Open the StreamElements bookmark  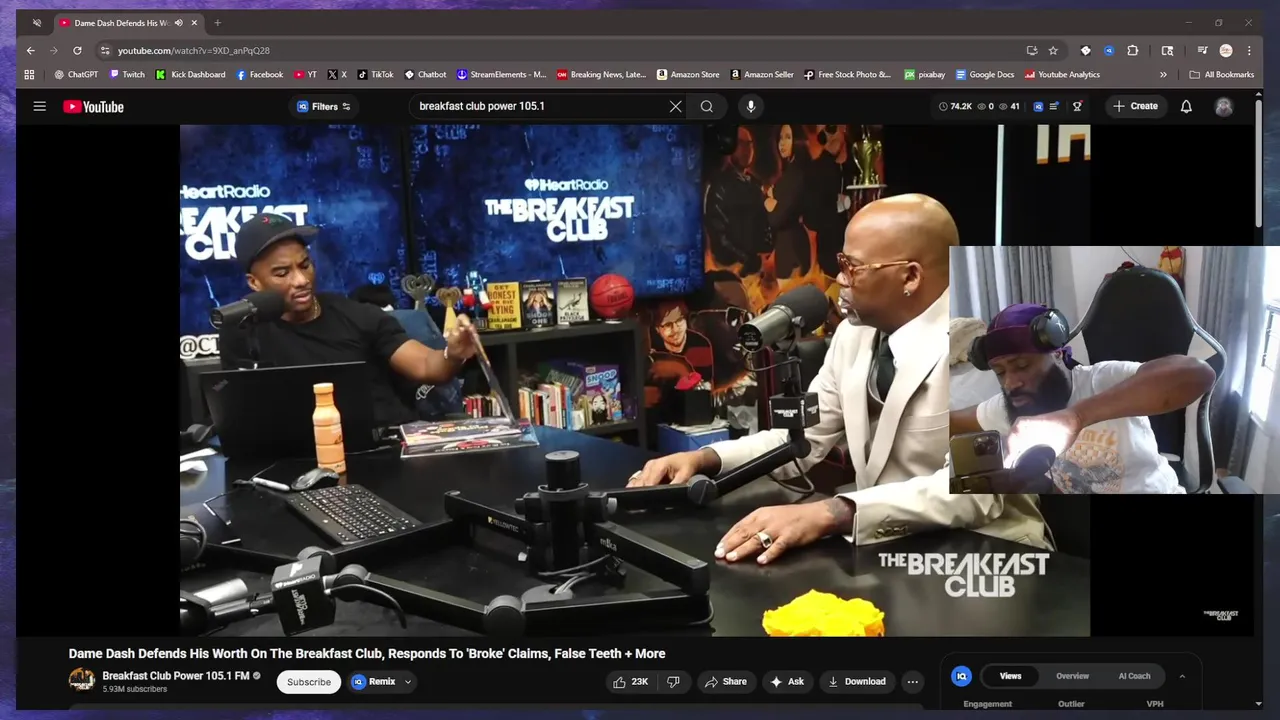point(502,74)
